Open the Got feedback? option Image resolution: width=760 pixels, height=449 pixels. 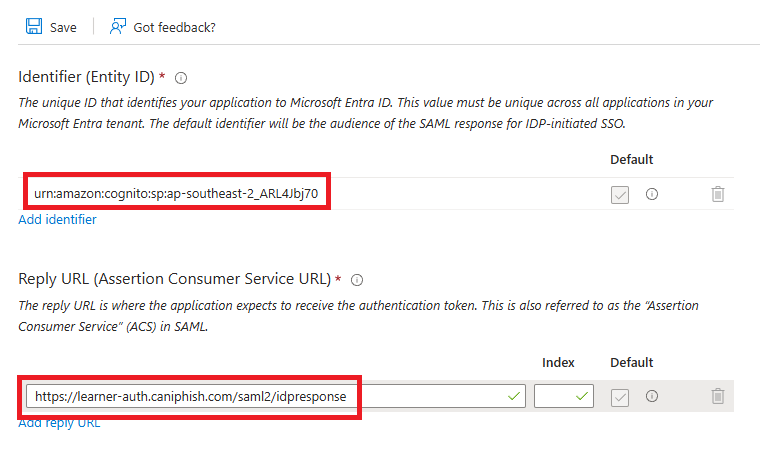pyautogui.click(x=162, y=27)
